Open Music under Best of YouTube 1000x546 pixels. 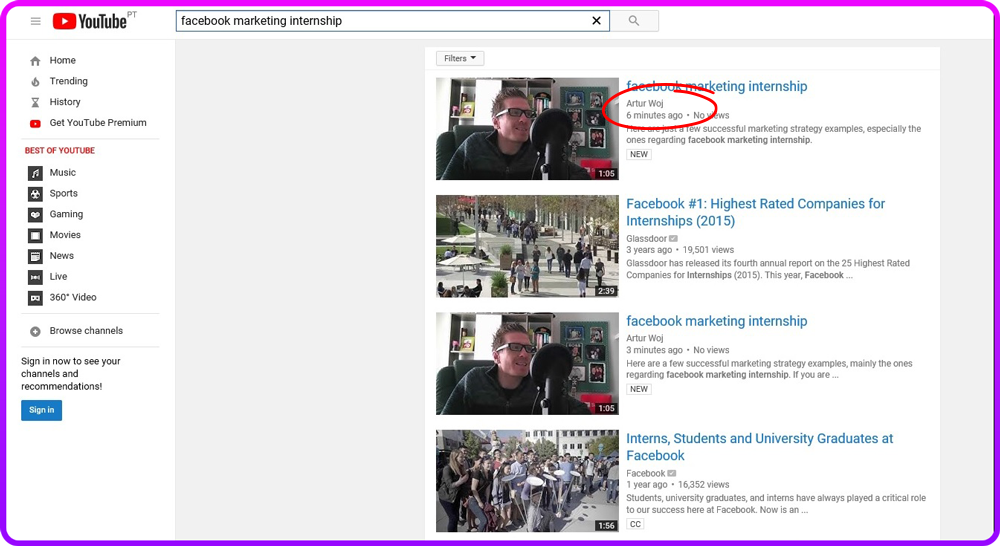coord(62,173)
